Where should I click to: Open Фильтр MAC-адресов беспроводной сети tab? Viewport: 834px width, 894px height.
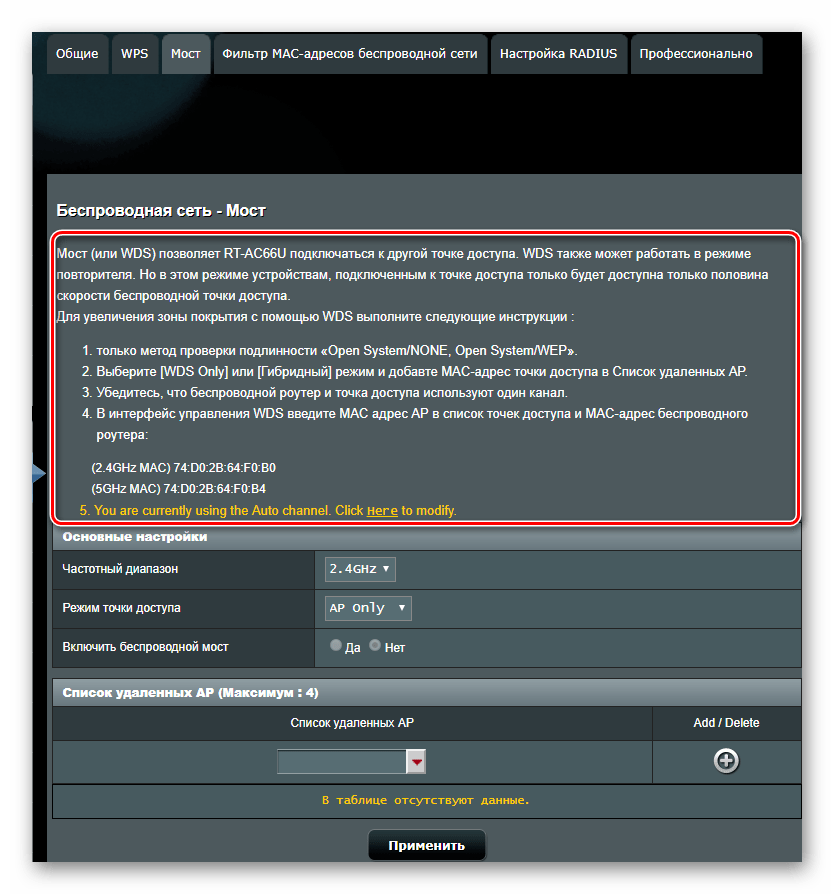pyautogui.click(x=350, y=54)
